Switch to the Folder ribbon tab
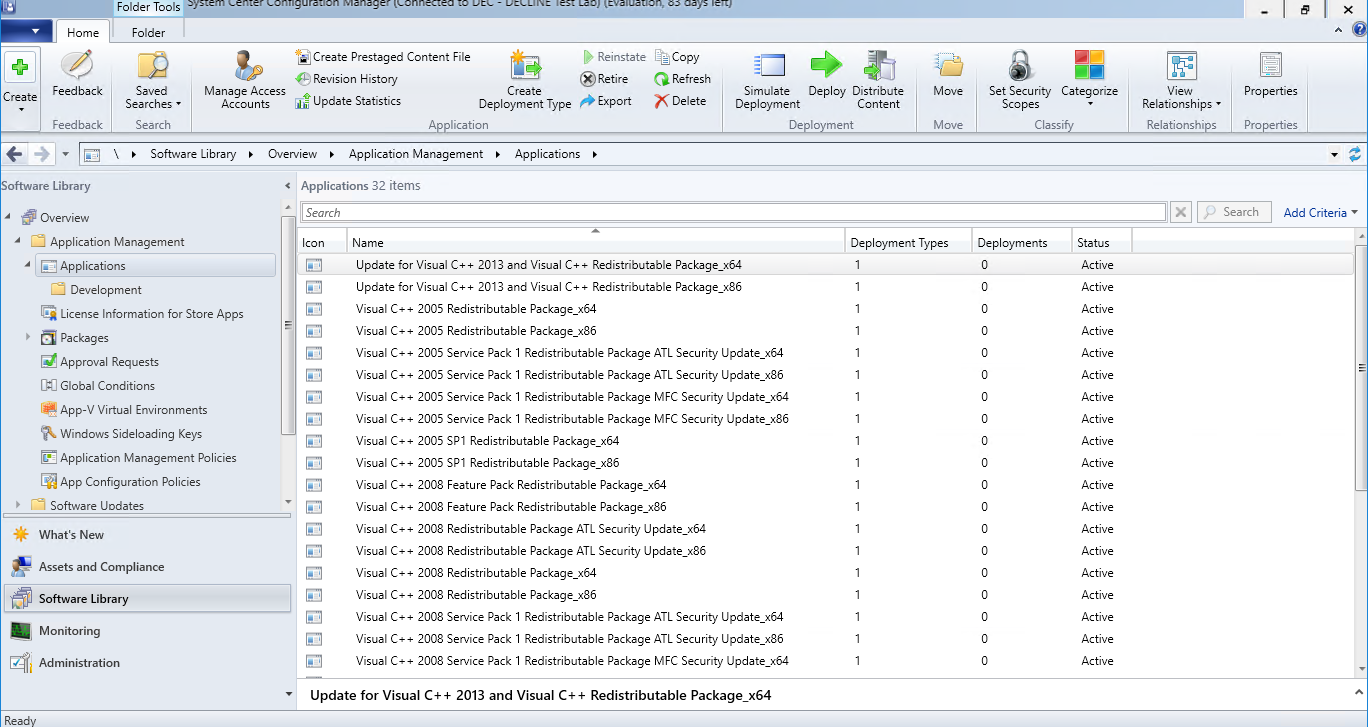This screenshot has height=727, width=1368. click(x=148, y=32)
